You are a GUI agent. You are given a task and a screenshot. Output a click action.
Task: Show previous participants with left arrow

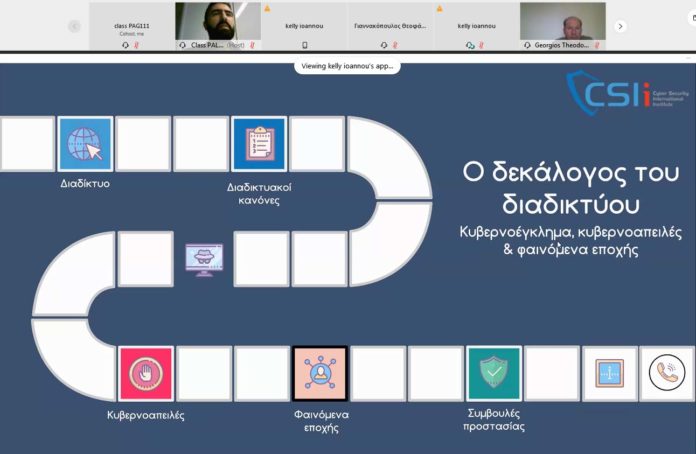(x=74, y=26)
